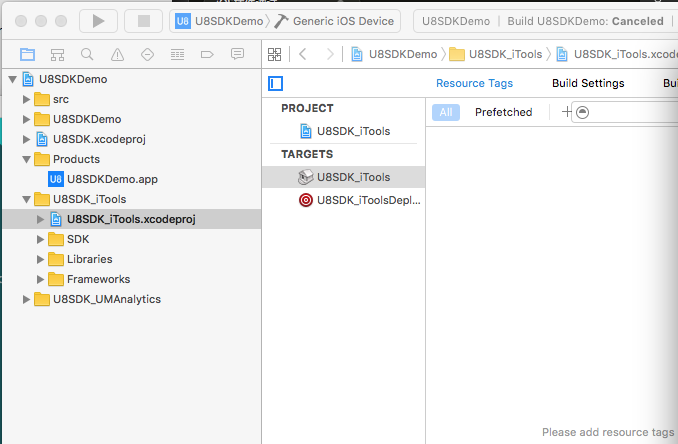Select the Libraries folder row
This screenshot has height=444, width=678.
(131, 259)
